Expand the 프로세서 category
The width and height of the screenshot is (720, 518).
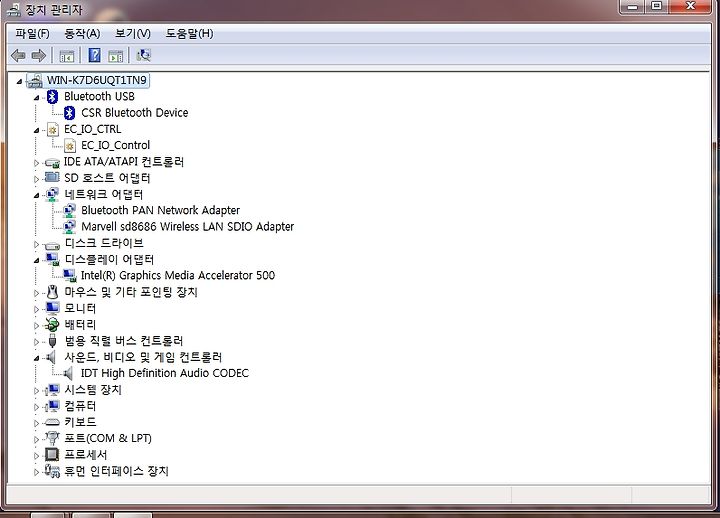[37, 456]
